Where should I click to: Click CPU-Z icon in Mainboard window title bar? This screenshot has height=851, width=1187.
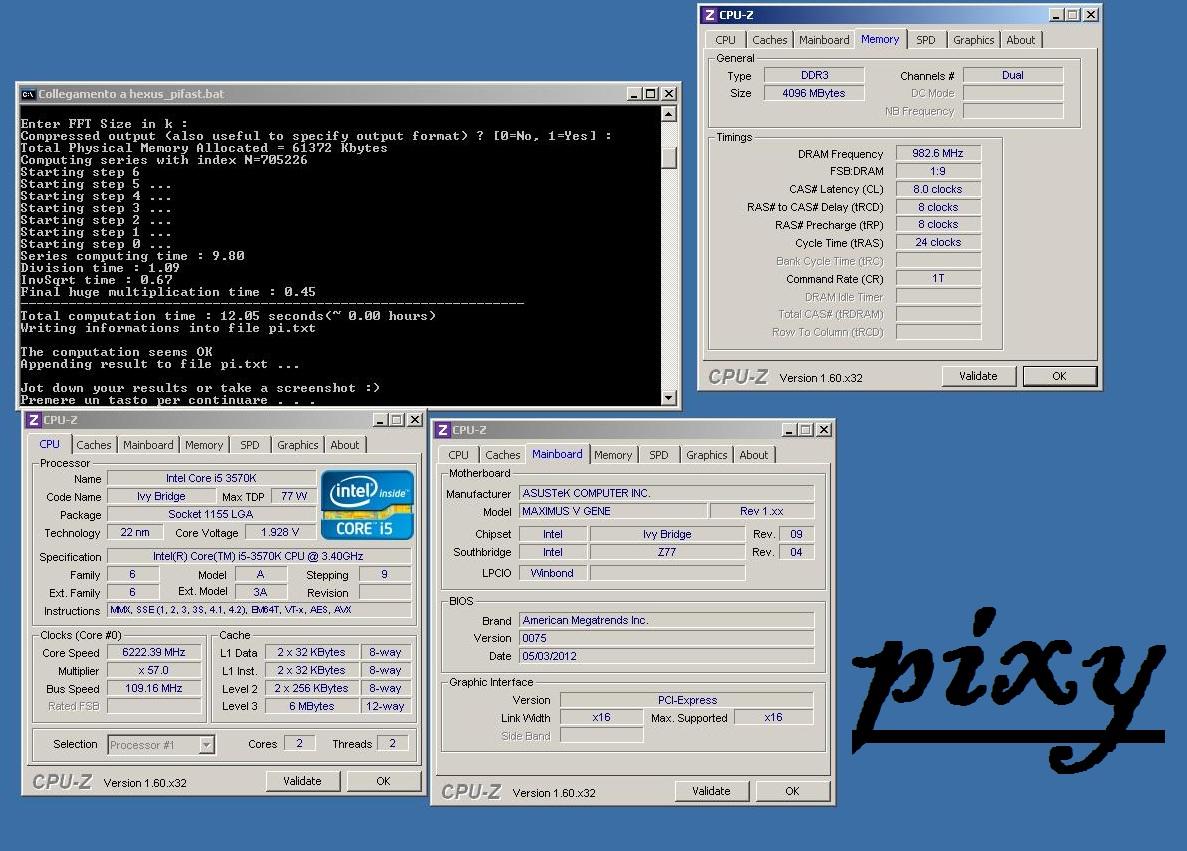click(x=443, y=430)
